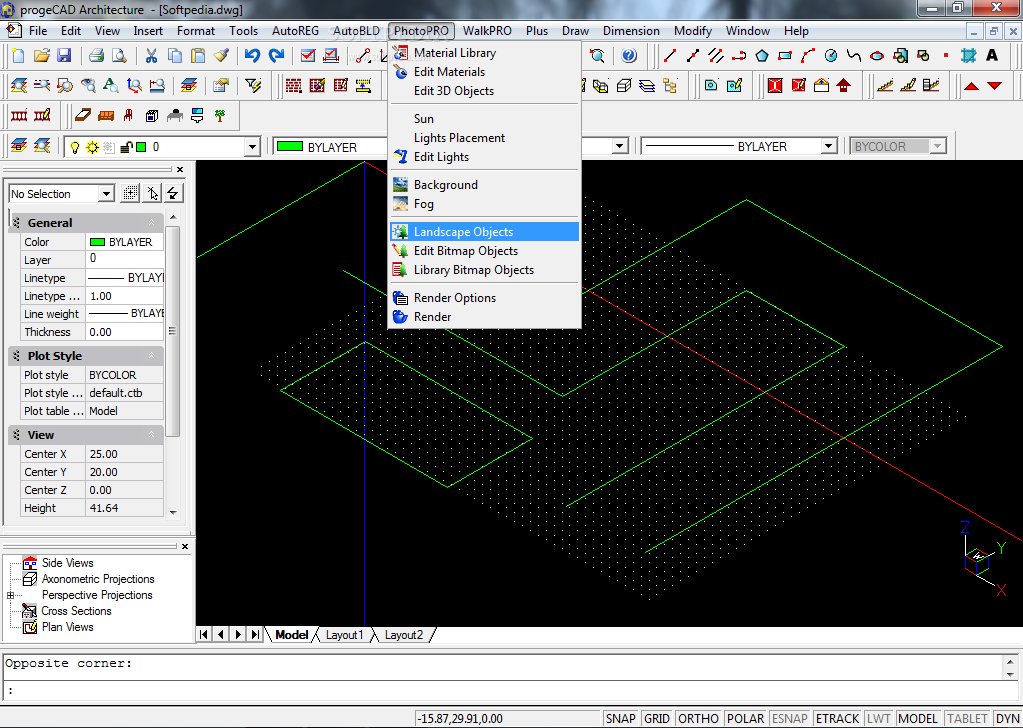The image size is (1023, 728).
Task: Click the red chair furniture icon
Action: (128, 115)
